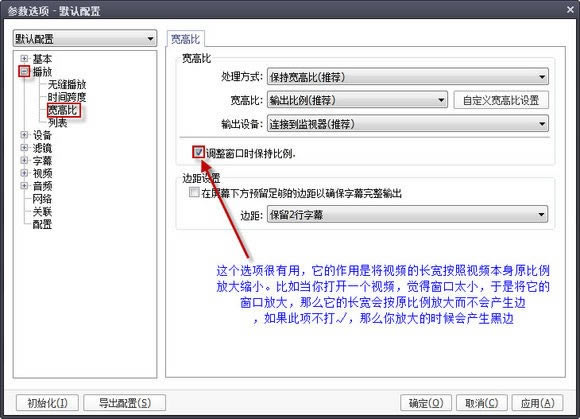Expand the 基本 tree node

click(x=24, y=58)
